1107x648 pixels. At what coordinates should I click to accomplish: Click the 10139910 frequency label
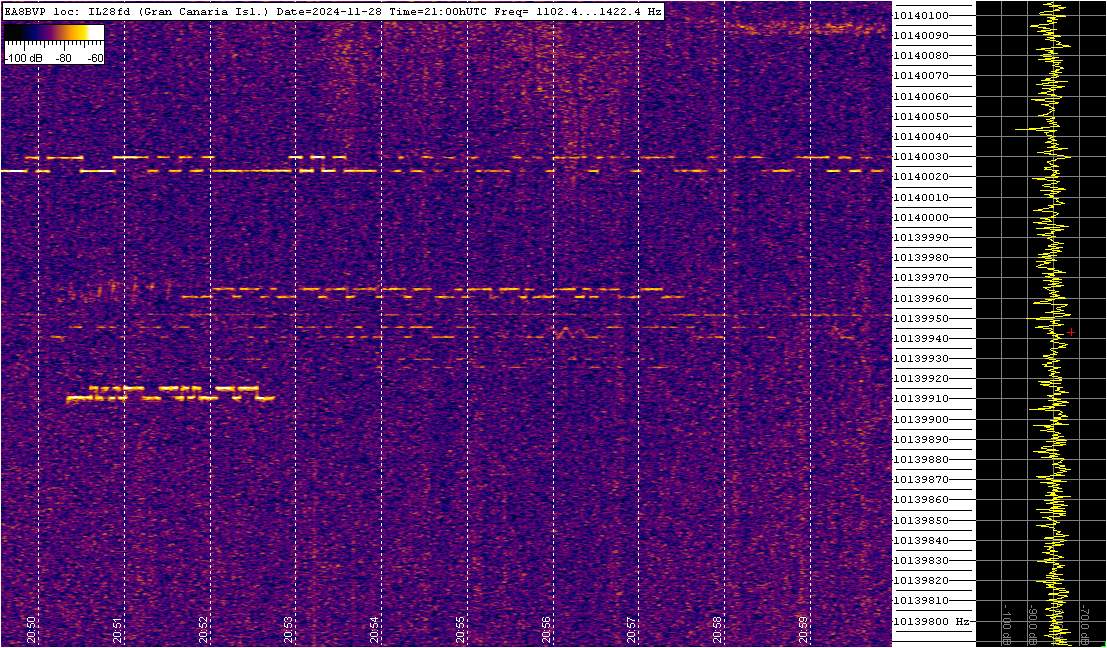921,399
